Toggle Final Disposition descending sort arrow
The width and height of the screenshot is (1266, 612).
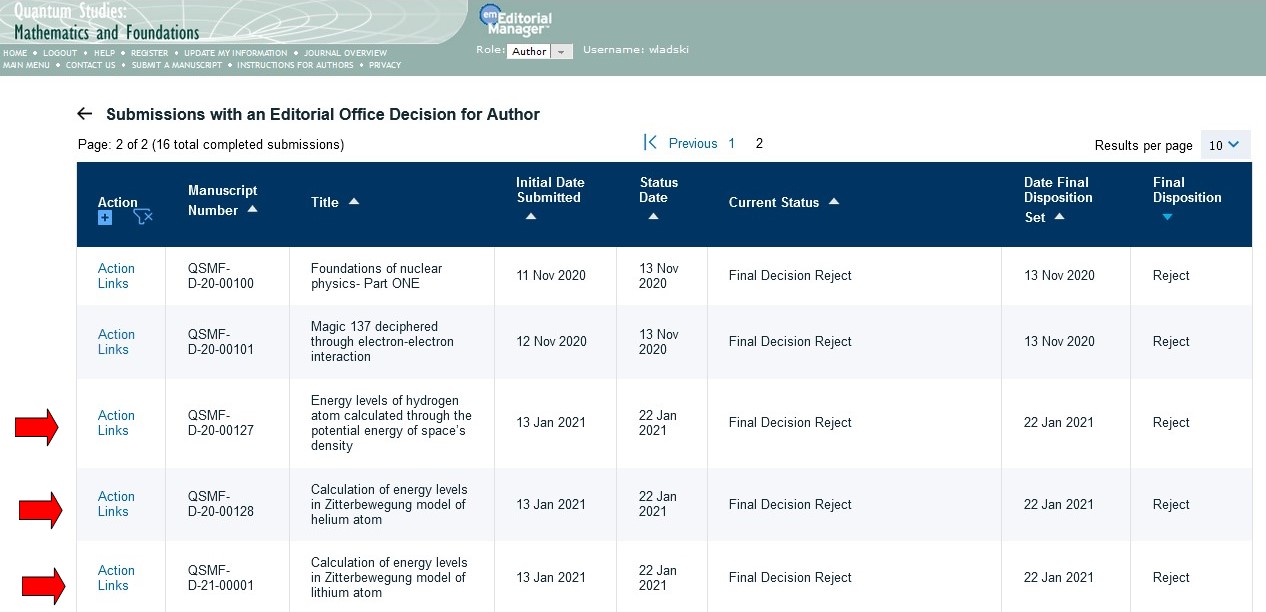pos(1166,216)
